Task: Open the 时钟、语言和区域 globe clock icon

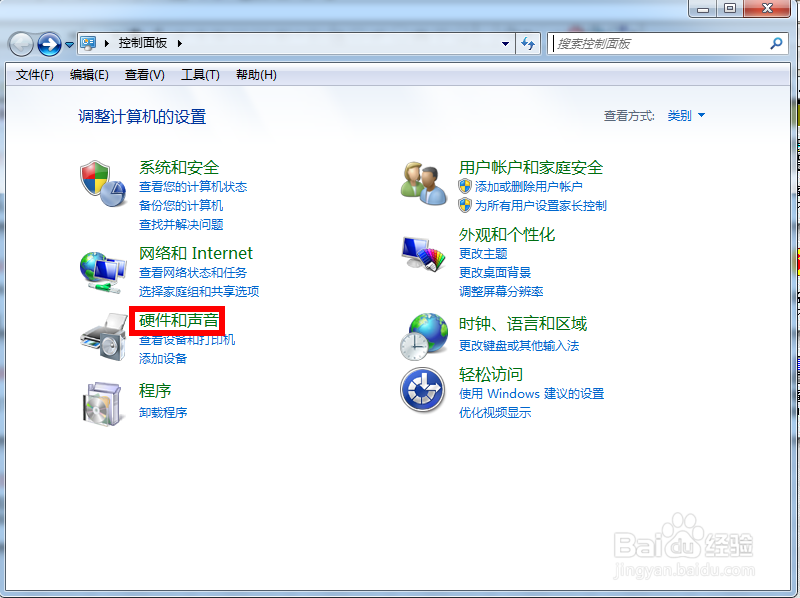Action: point(424,337)
